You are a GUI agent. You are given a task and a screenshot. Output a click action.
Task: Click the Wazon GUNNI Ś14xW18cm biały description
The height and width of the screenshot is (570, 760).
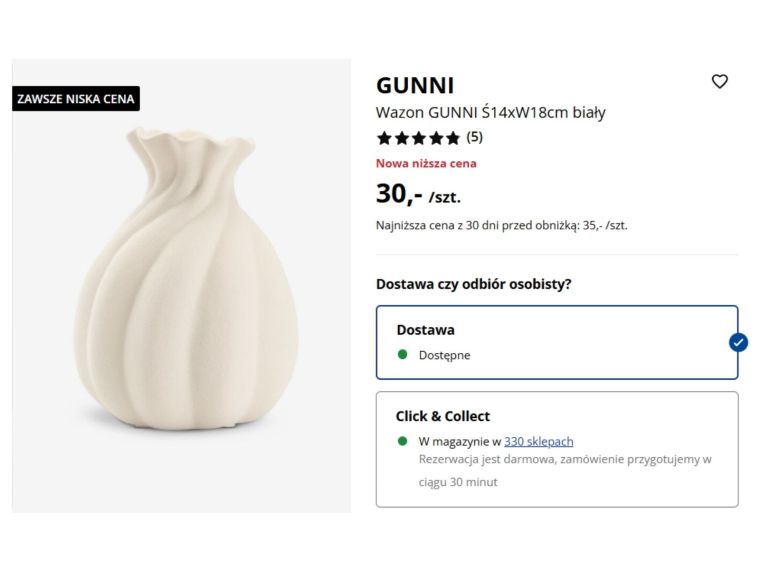pyautogui.click(x=490, y=112)
